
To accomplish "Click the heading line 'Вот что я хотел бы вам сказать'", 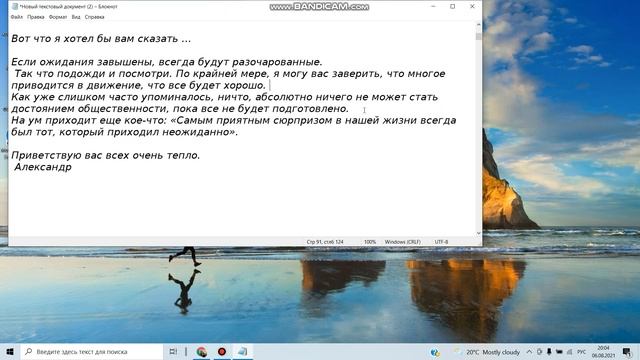I will coord(101,39).
